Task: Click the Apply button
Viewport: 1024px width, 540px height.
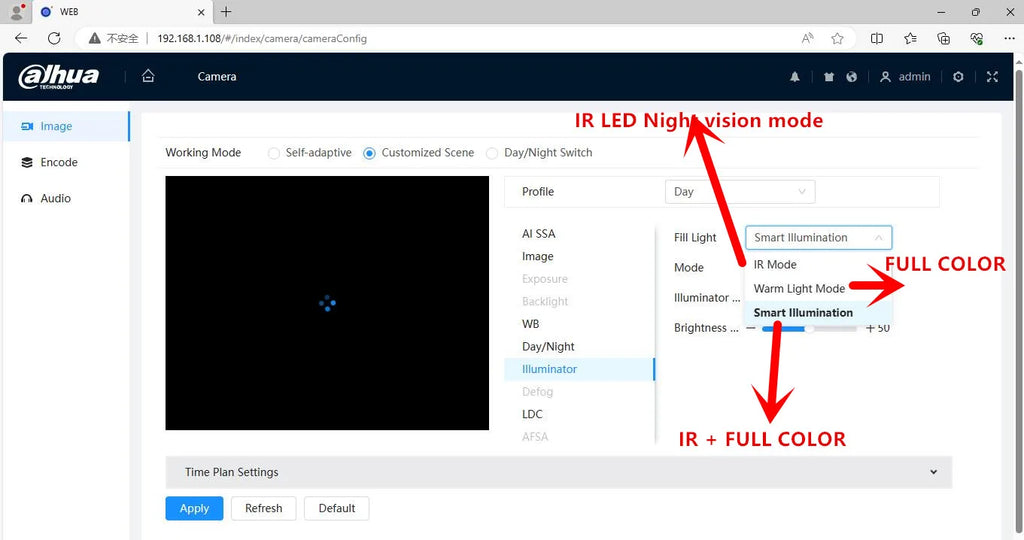Action: point(194,508)
